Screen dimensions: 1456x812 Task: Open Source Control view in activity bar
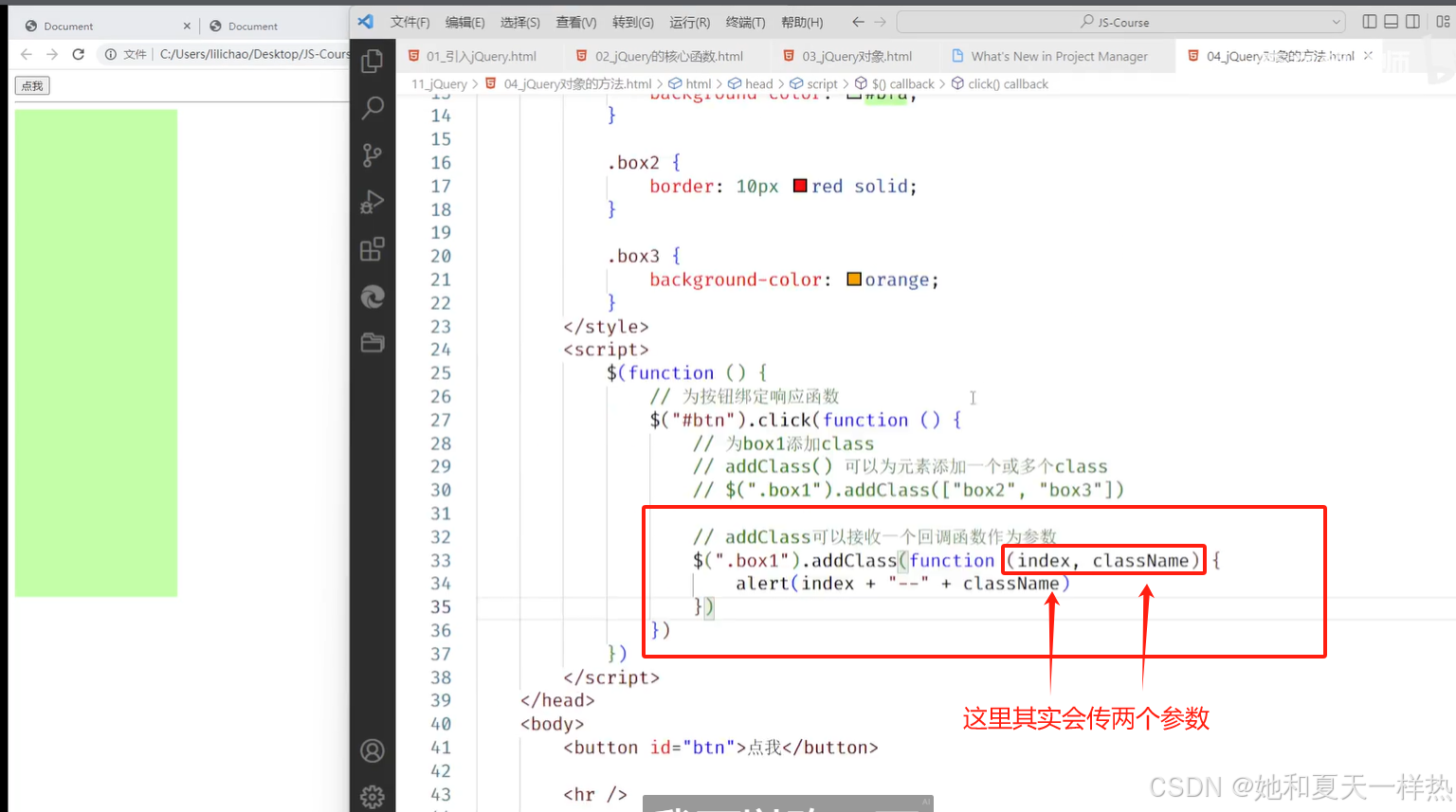(x=373, y=155)
